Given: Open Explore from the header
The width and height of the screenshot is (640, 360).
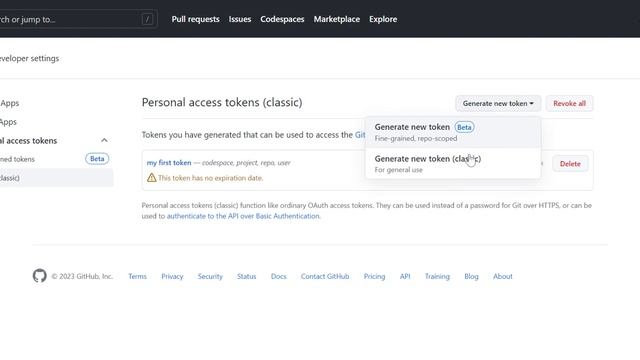Looking at the screenshot, I should [383, 19].
